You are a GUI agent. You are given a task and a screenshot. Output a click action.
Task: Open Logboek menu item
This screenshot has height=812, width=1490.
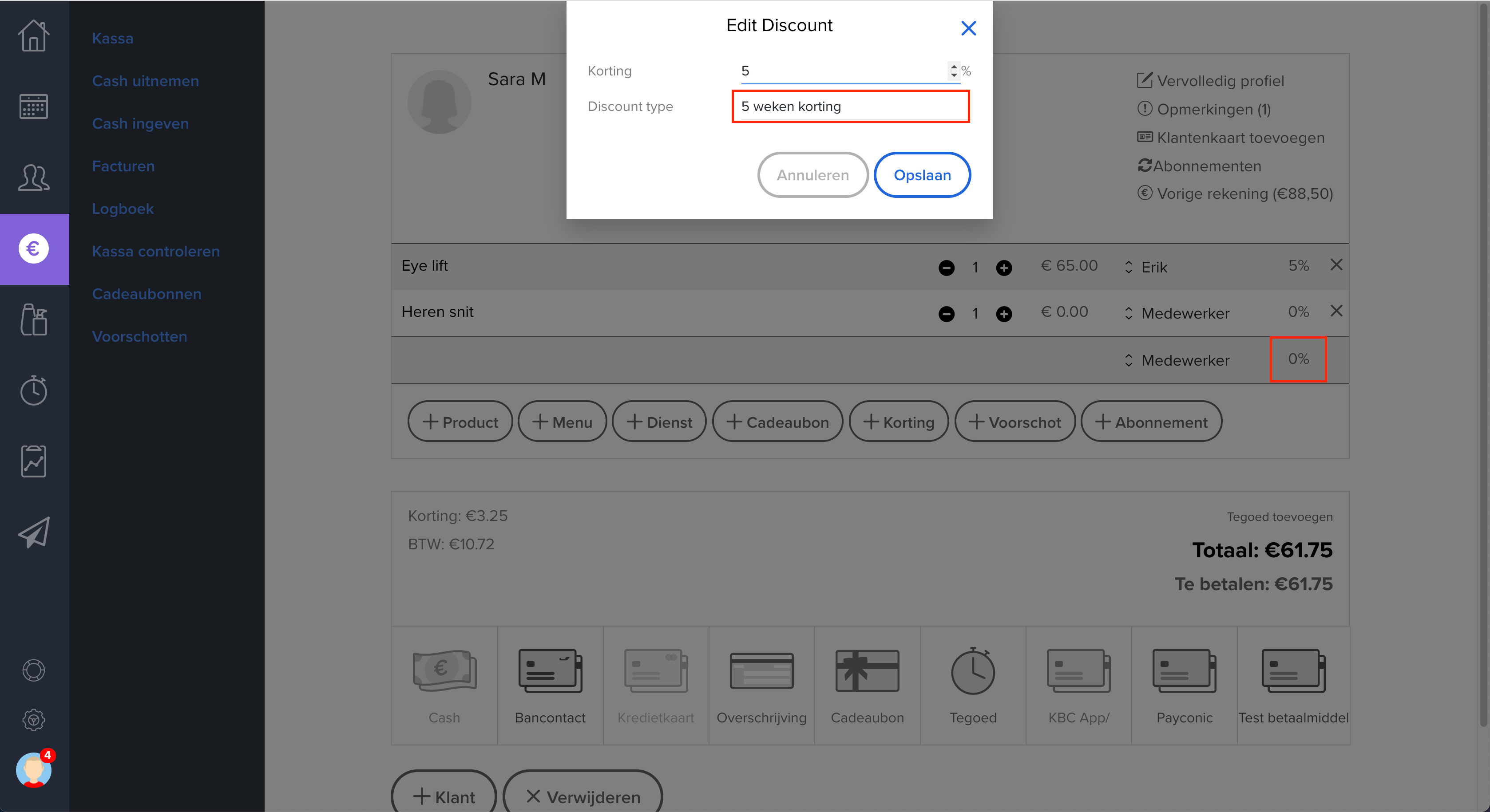(123, 209)
